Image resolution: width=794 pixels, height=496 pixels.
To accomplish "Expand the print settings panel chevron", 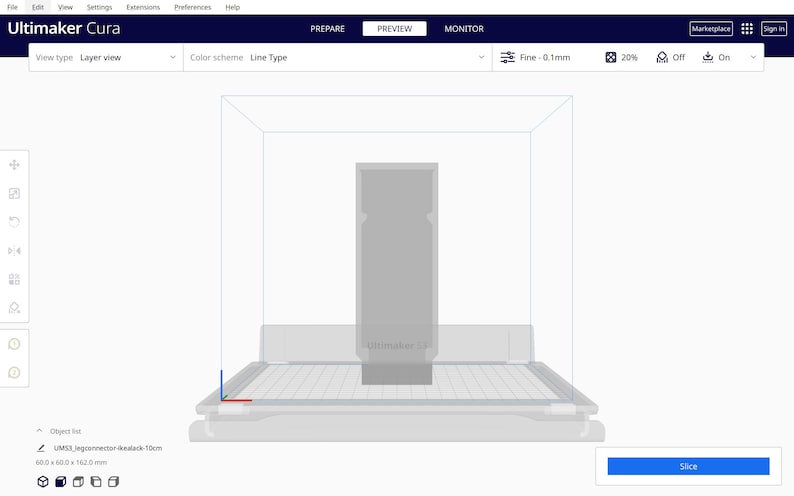I will pyautogui.click(x=753, y=57).
